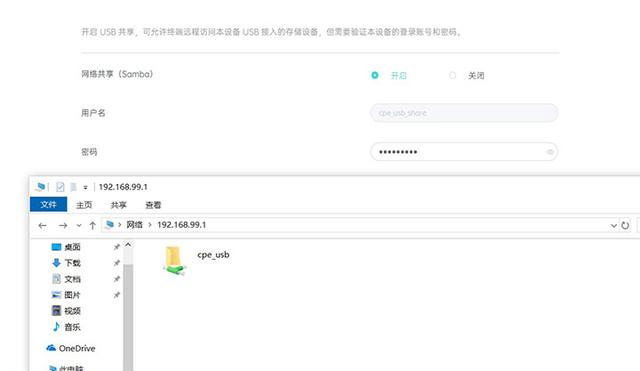Disable Samba sharing with 关闭 radio
Screen dimensions: 640x371
[452, 75]
